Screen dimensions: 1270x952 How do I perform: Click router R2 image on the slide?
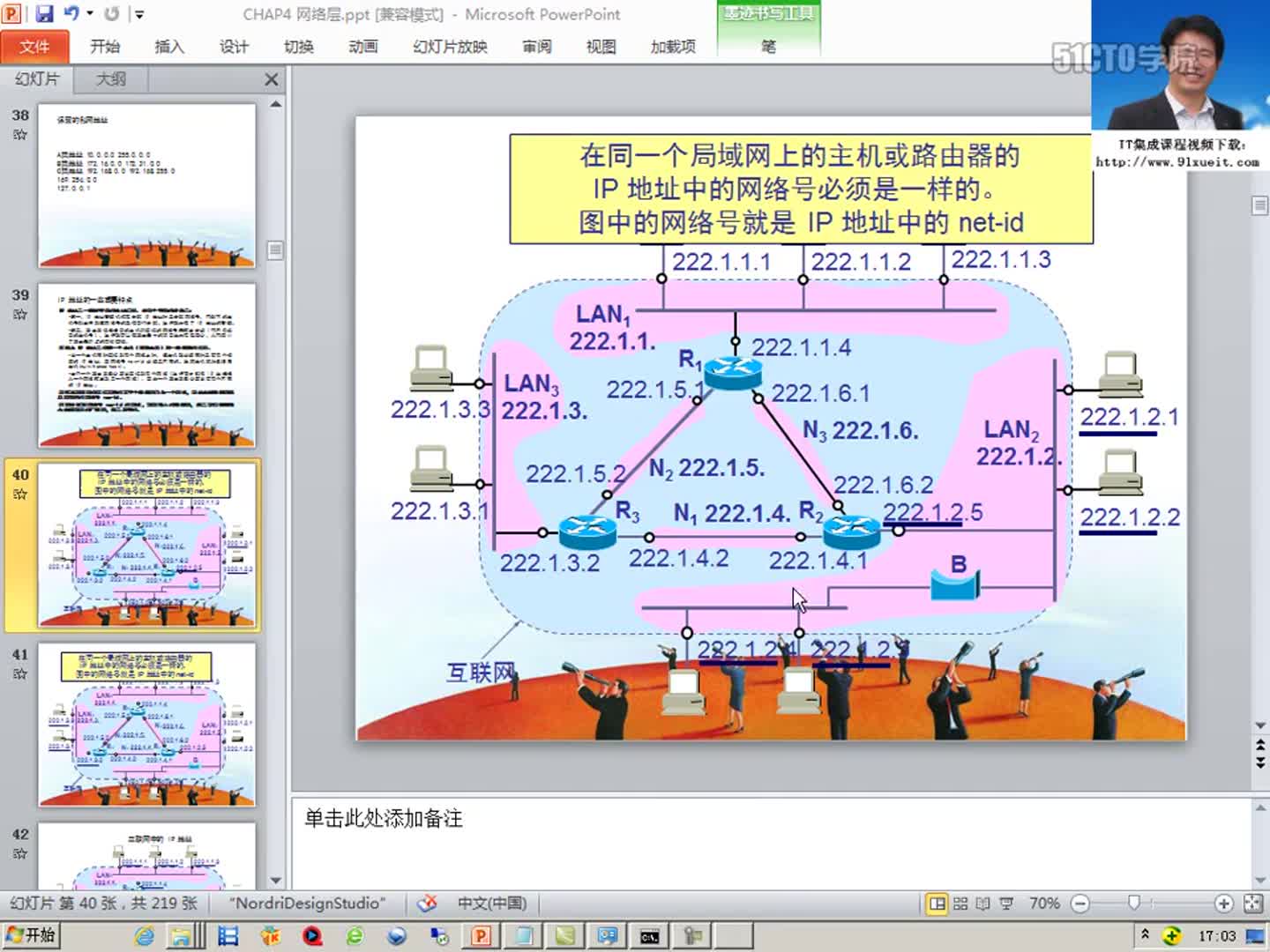851,532
